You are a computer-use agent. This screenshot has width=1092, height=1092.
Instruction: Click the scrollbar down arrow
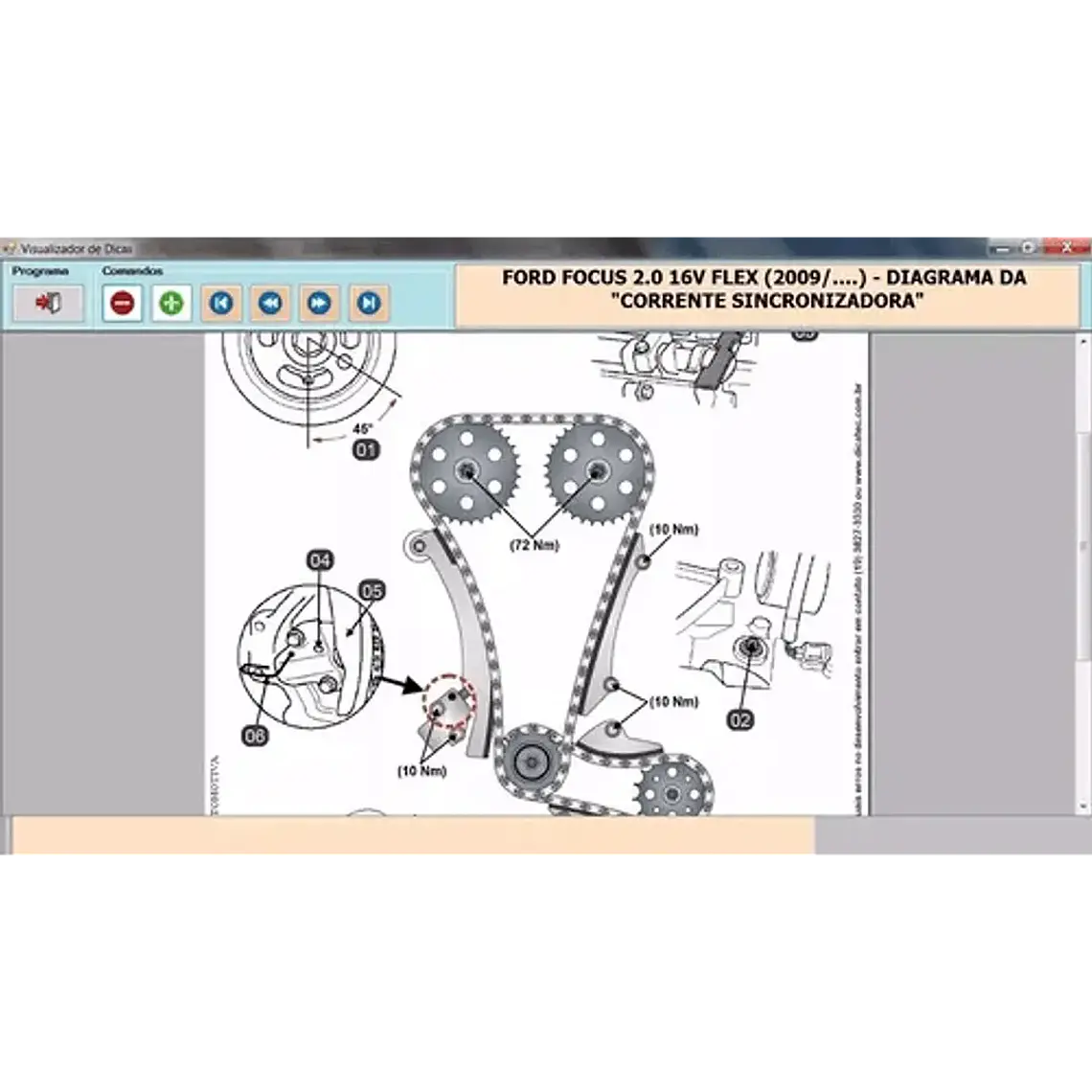(1083, 807)
